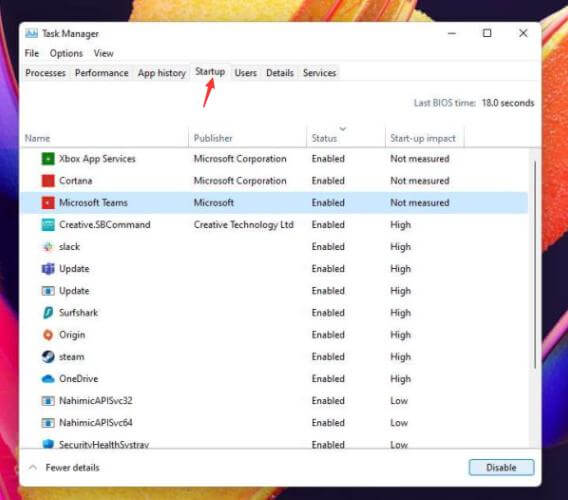Select the Creative.SBCommand entry name
This screenshot has width=568, height=500.
(105, 225)
